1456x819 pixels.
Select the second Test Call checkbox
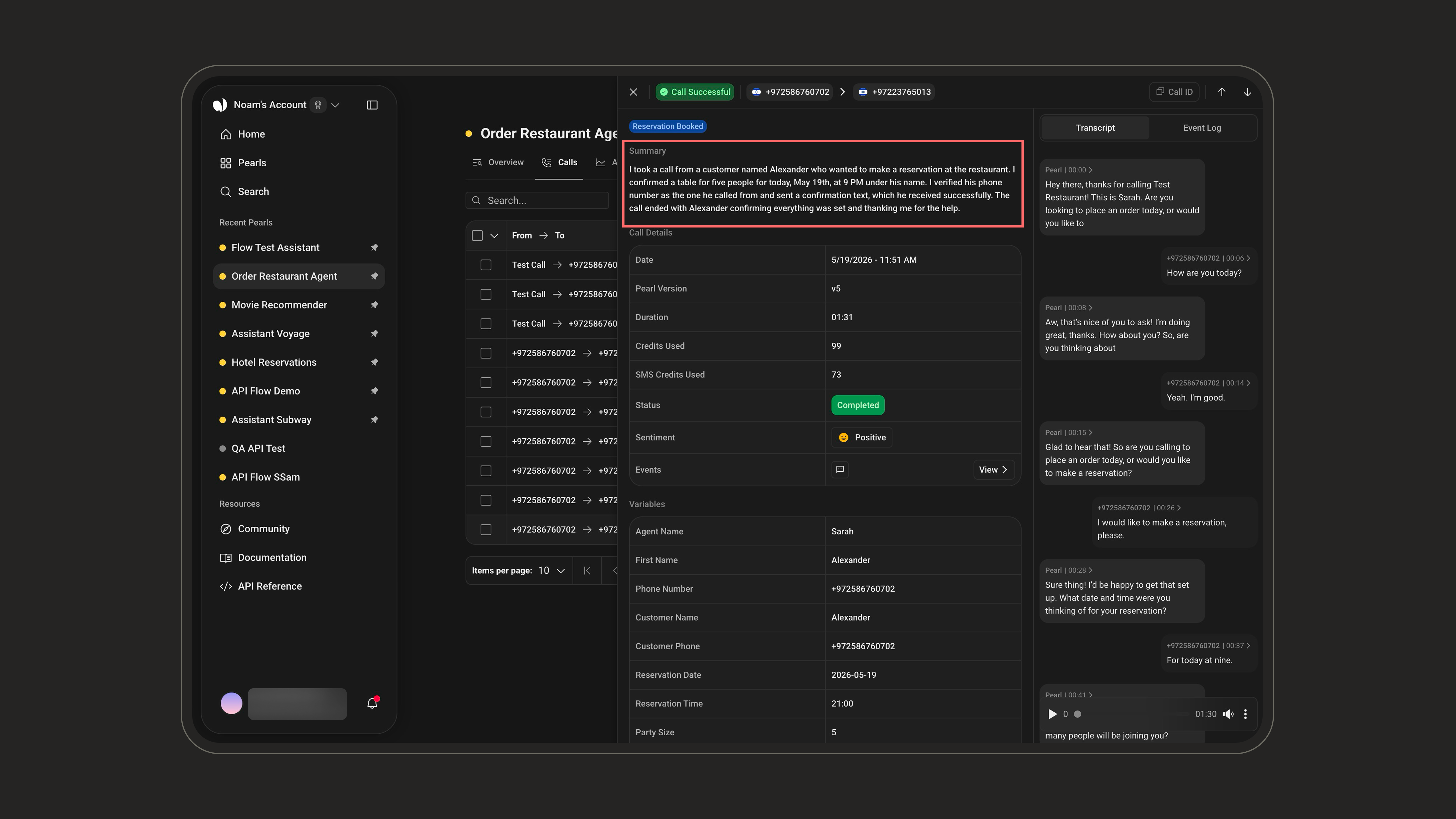point(486,295)
